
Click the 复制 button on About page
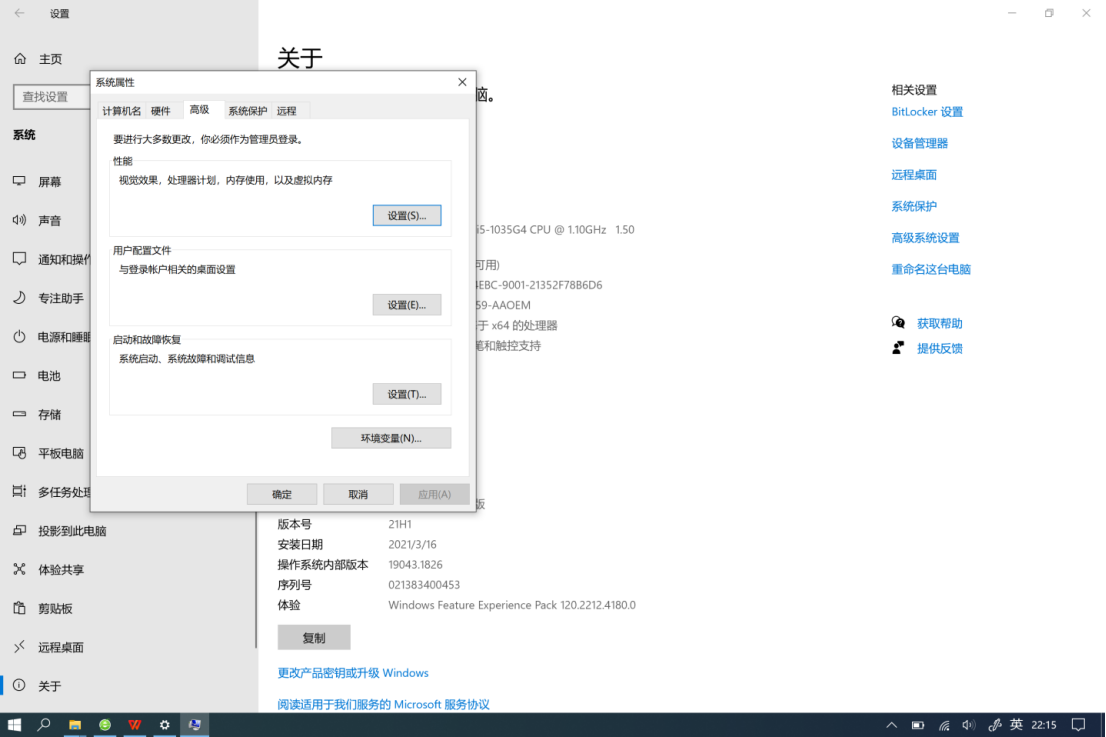click(x=314, y=638)
